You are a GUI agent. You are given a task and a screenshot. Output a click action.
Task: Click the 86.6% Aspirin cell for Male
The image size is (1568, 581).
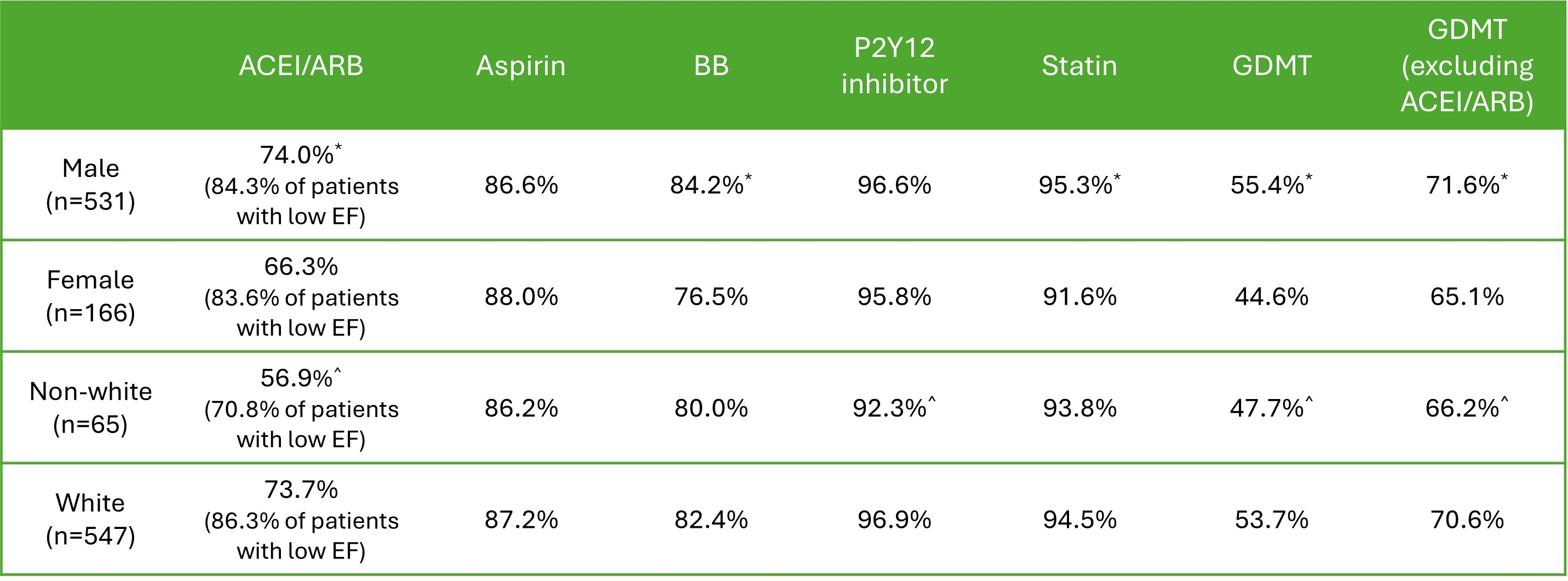coord(521,185)
